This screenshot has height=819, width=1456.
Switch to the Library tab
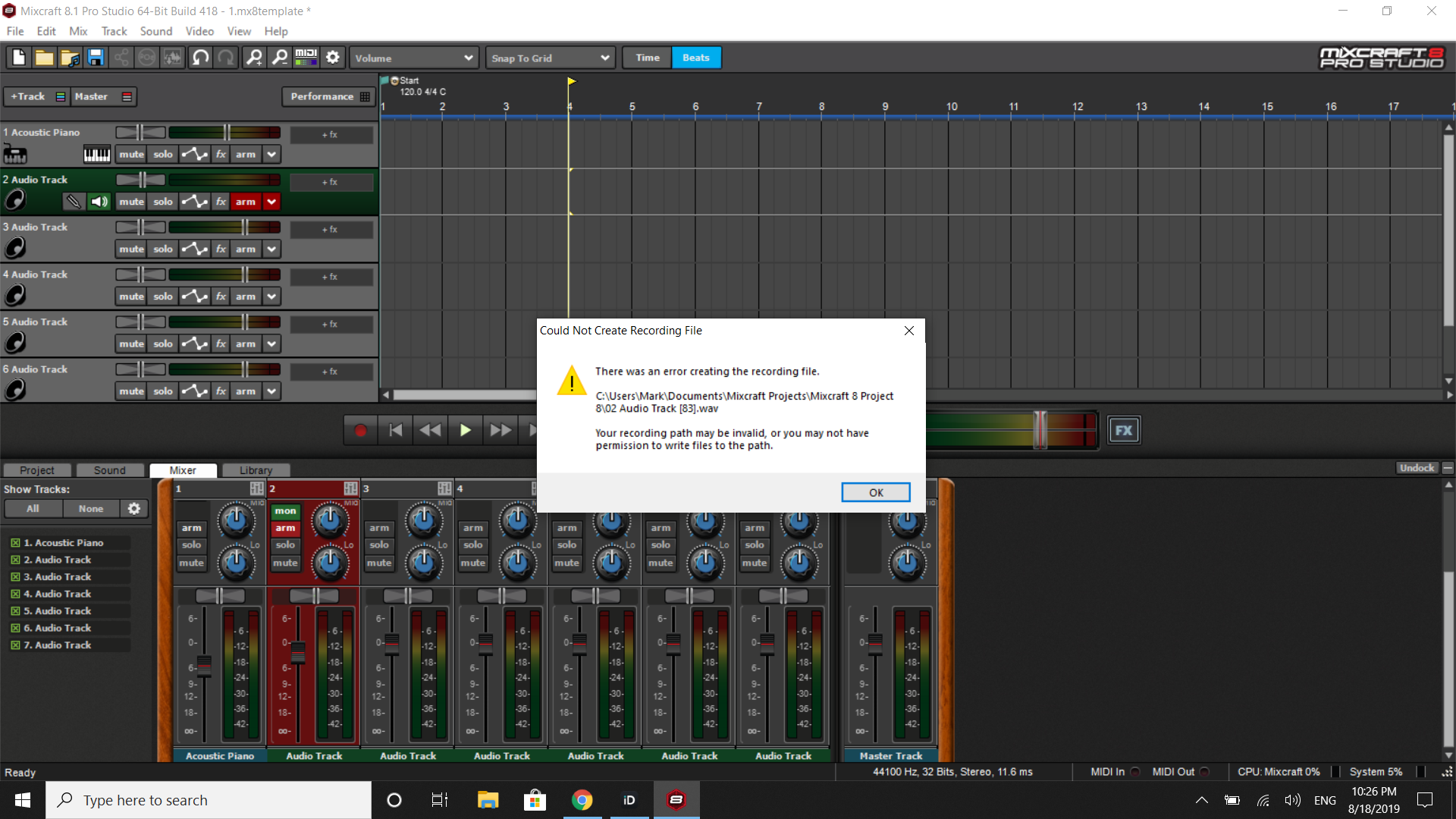click(256, 470)
